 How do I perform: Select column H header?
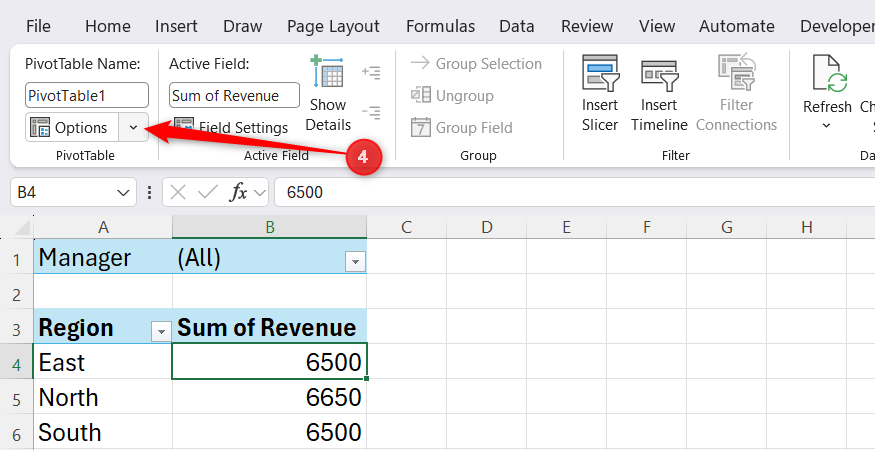tap(806, 227)
